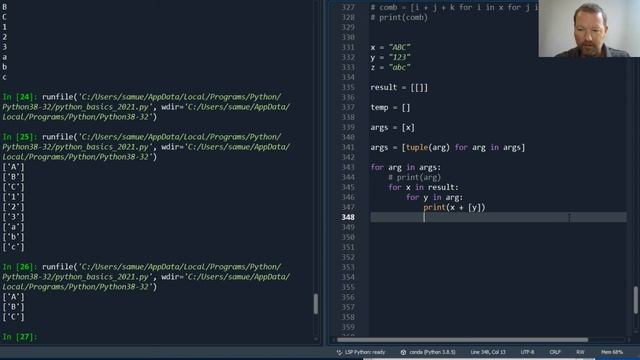Click the z = "abc" assignment line

pos(391,67)
